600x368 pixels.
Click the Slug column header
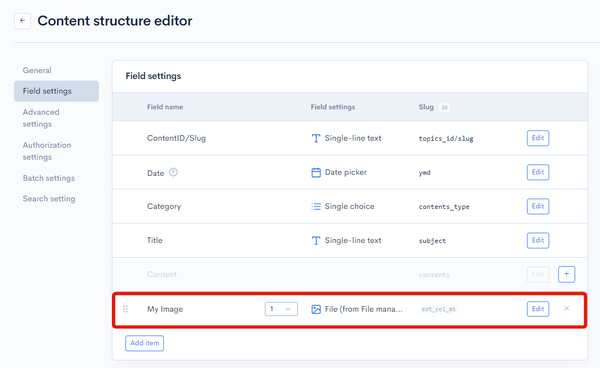(x=426, y=107)
